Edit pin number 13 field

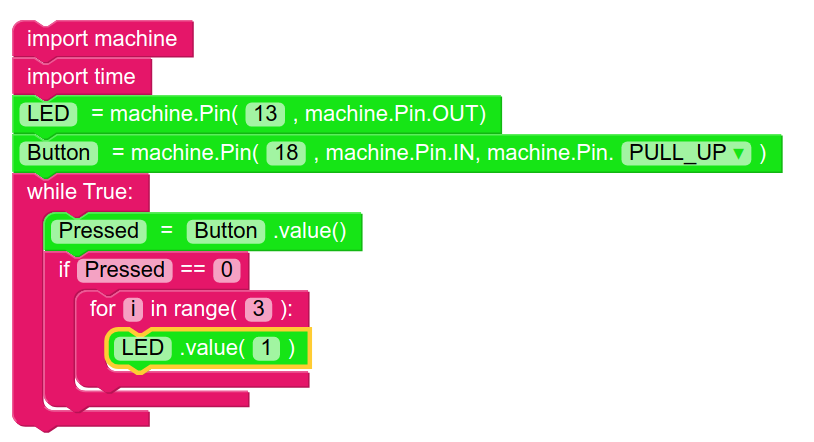[x=265, y=115]
